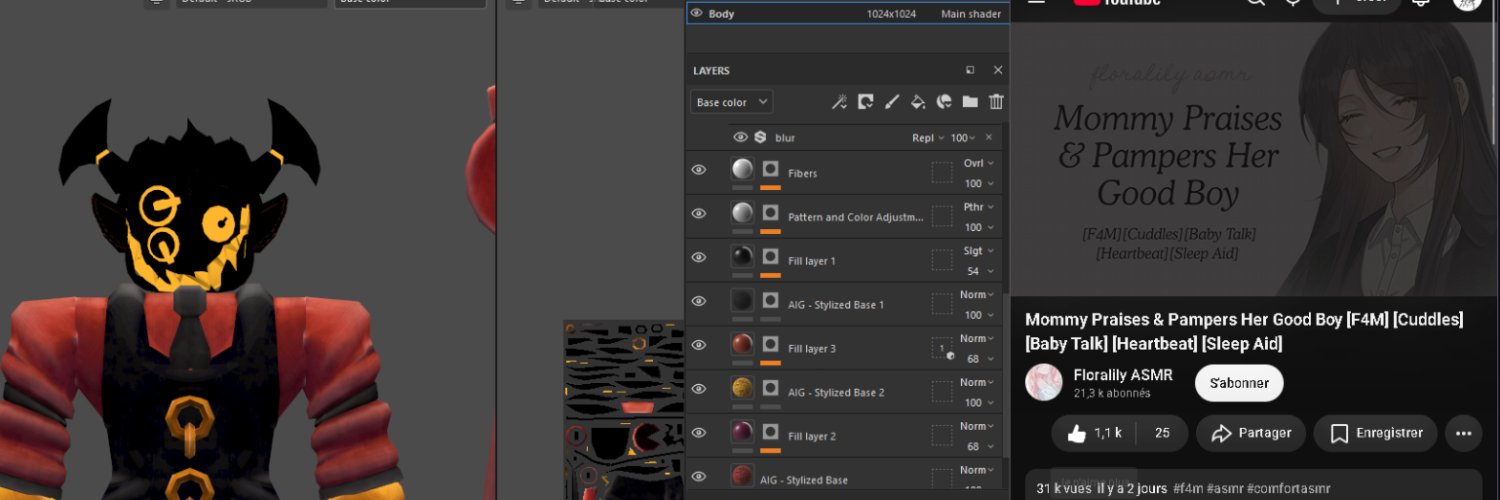Hide Fill layer 3
Viewport: 1500px width, 500px height.
point(699,345)
